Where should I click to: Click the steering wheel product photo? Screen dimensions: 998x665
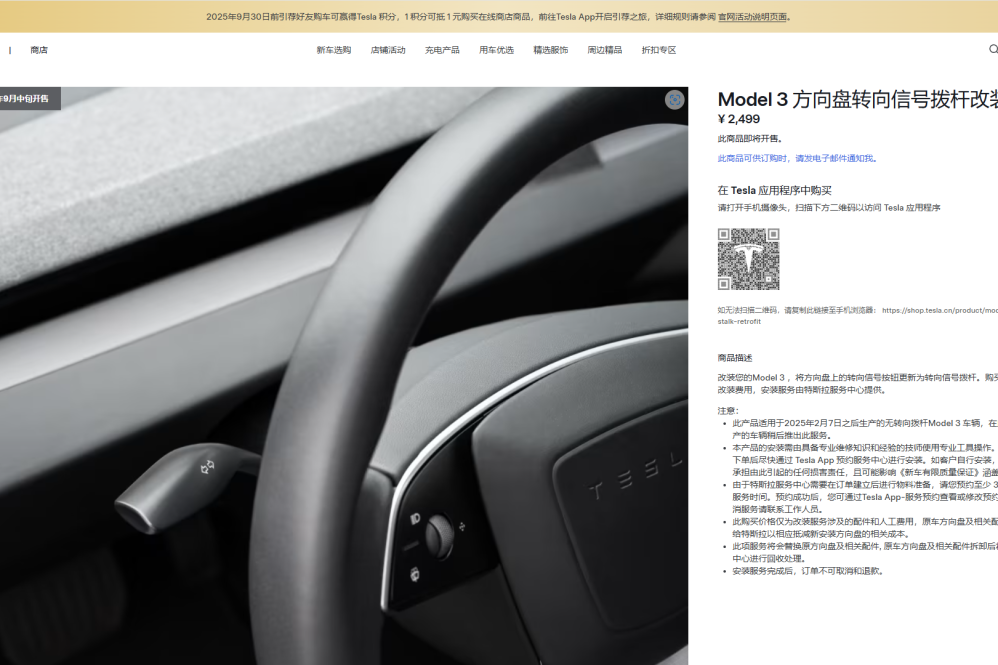344,380
